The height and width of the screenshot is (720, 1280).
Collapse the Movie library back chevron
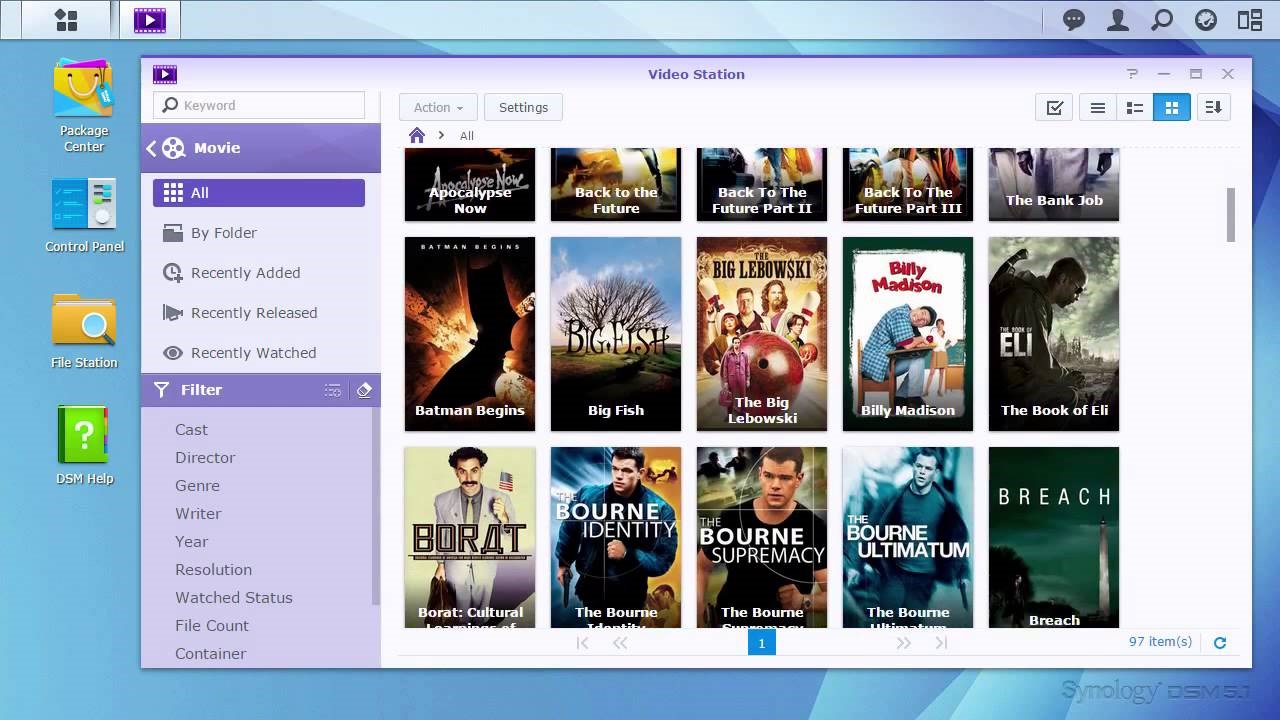[x=152, y=148]
